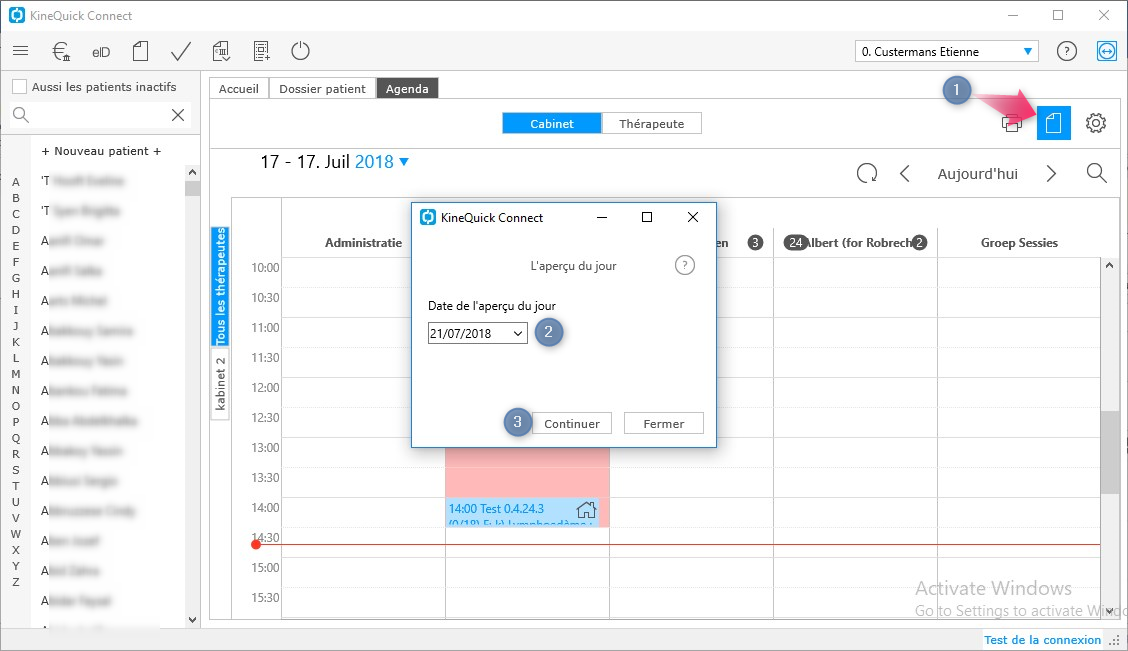Click the Administratie column header
Viewport: 1128px width, 651px height.
(363, 243)
